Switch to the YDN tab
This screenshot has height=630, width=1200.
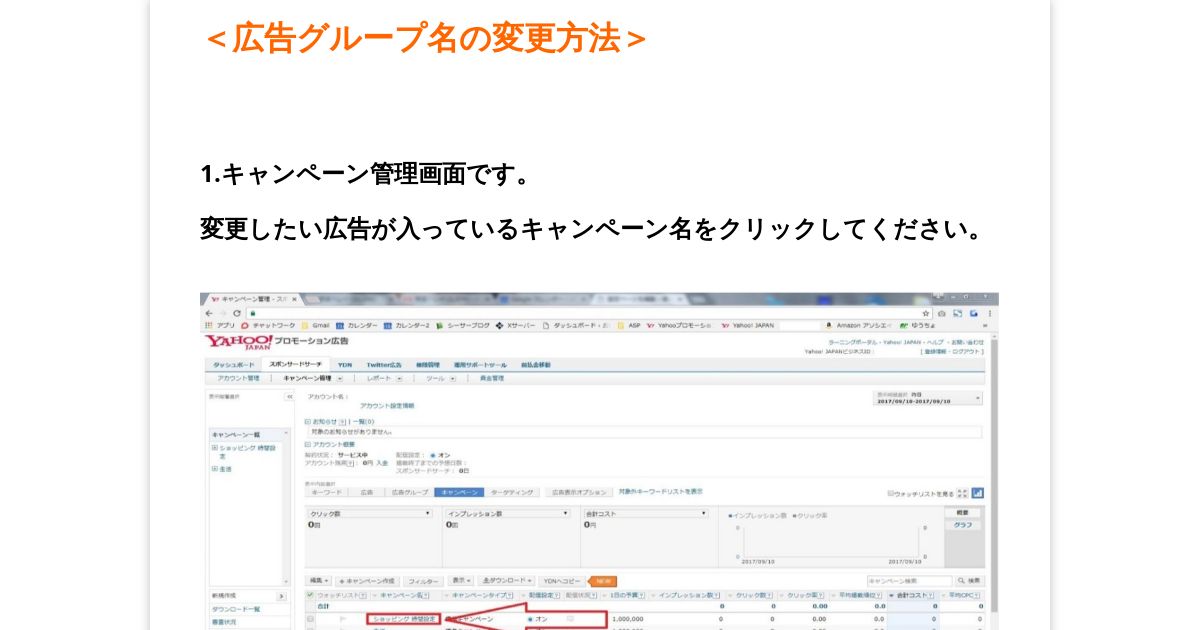[345, 365]
